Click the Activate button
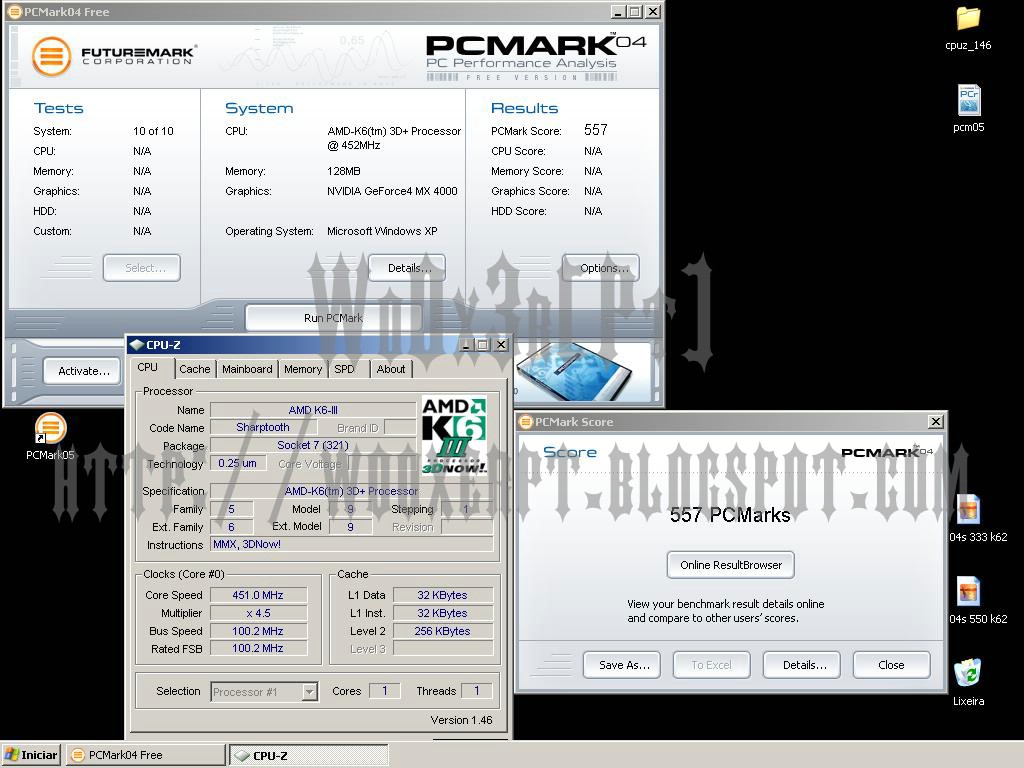 82,371
